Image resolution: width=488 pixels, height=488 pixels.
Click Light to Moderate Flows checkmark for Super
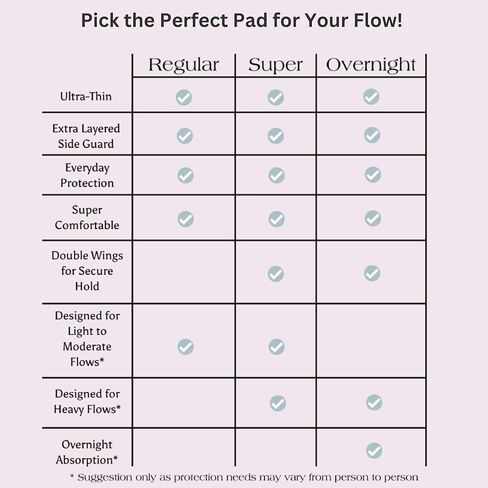[x=276, y=347]
